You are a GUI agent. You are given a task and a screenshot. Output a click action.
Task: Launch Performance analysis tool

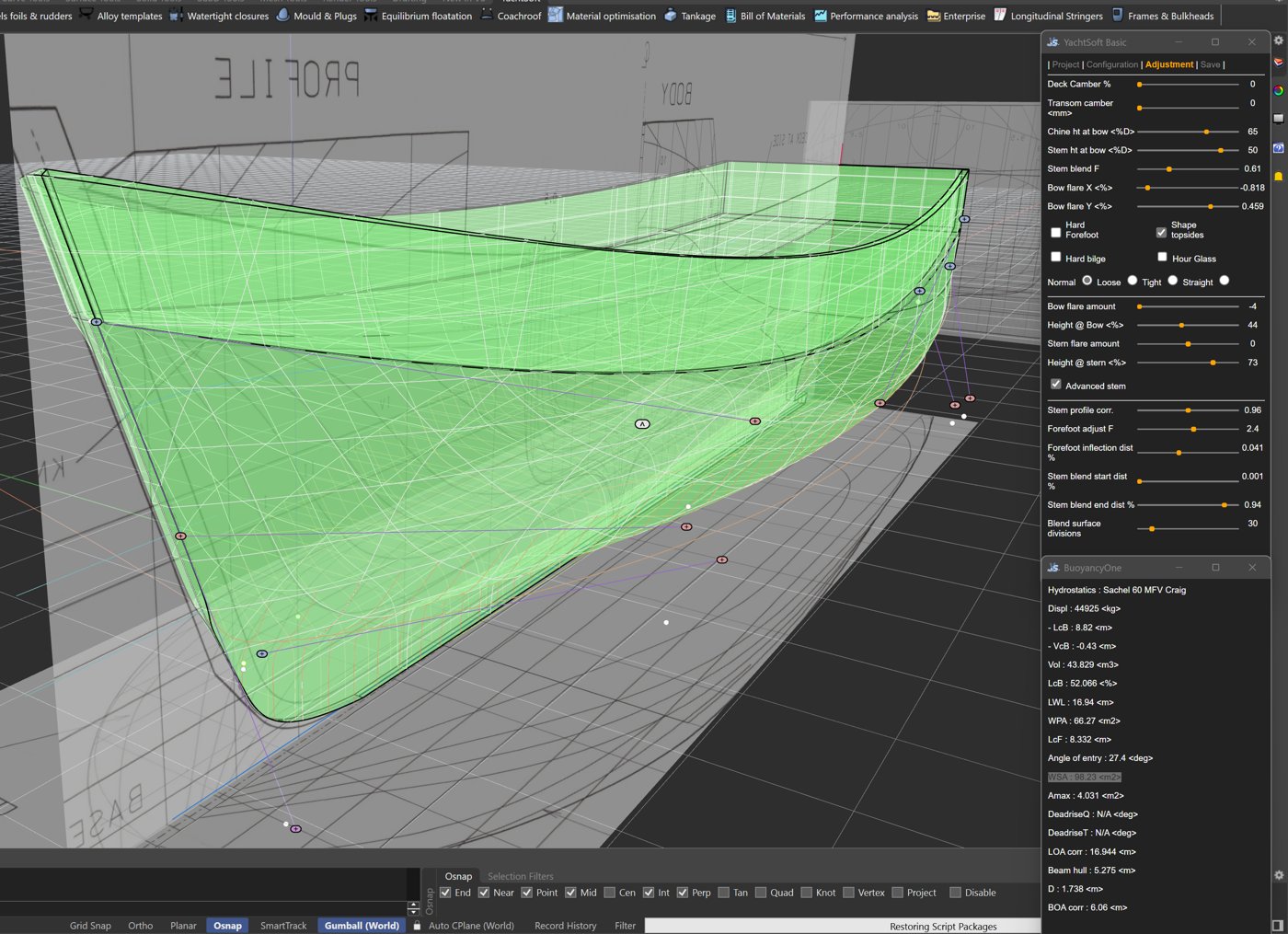tap(865, 16)
